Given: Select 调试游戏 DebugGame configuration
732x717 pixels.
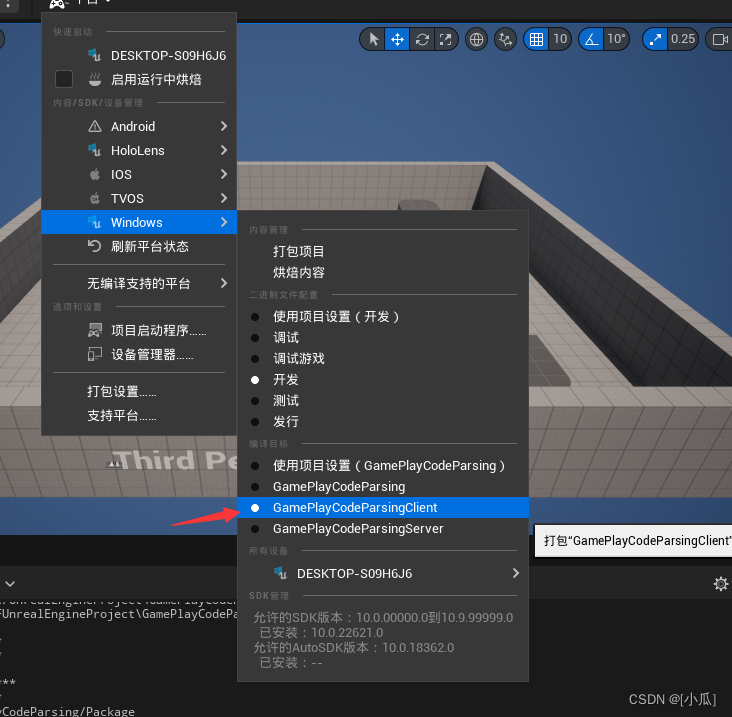Looking at the screenshot, I should [x=383, y=359].
